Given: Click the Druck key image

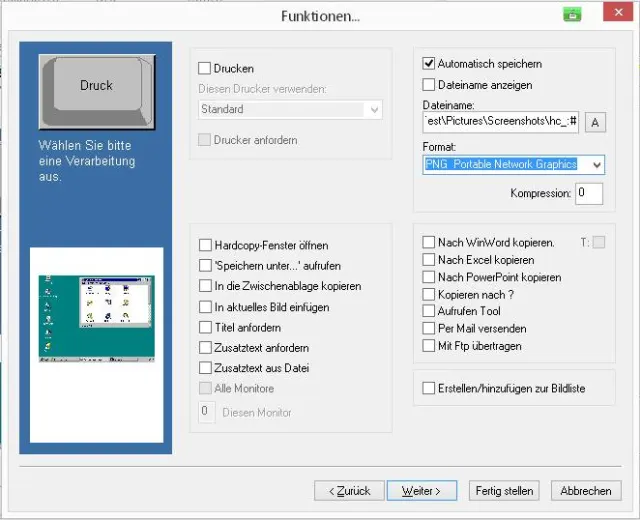Looking at the screenshot, I should (x=97, y=92).
